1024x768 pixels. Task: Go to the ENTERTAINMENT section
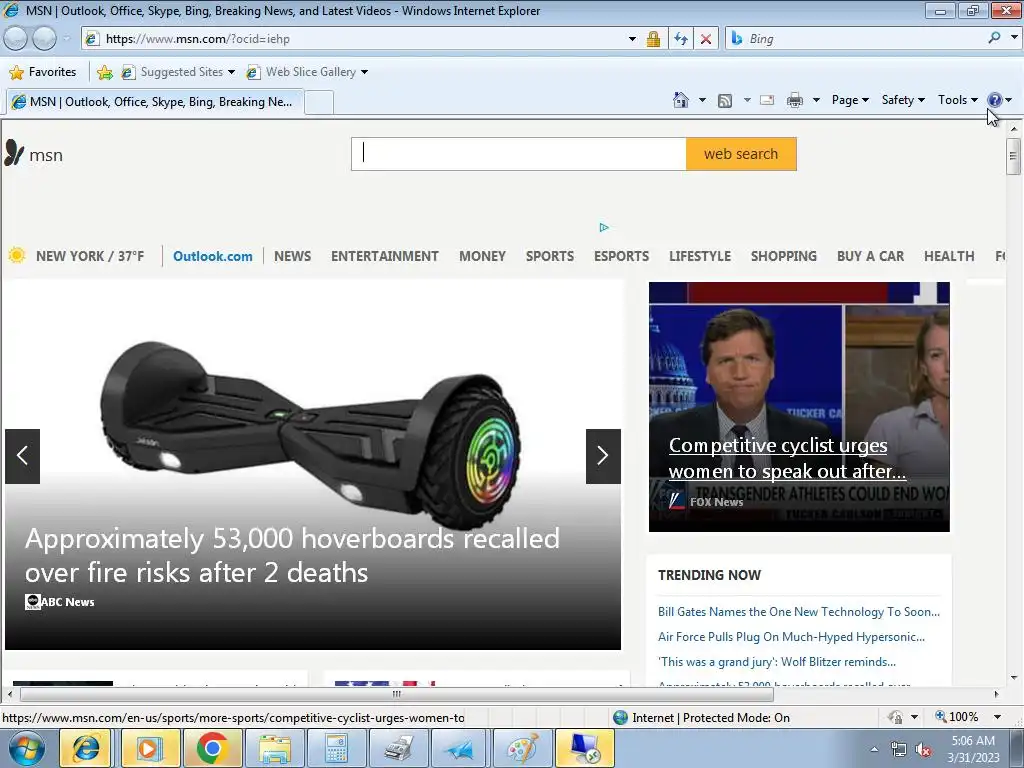(385, 256)
